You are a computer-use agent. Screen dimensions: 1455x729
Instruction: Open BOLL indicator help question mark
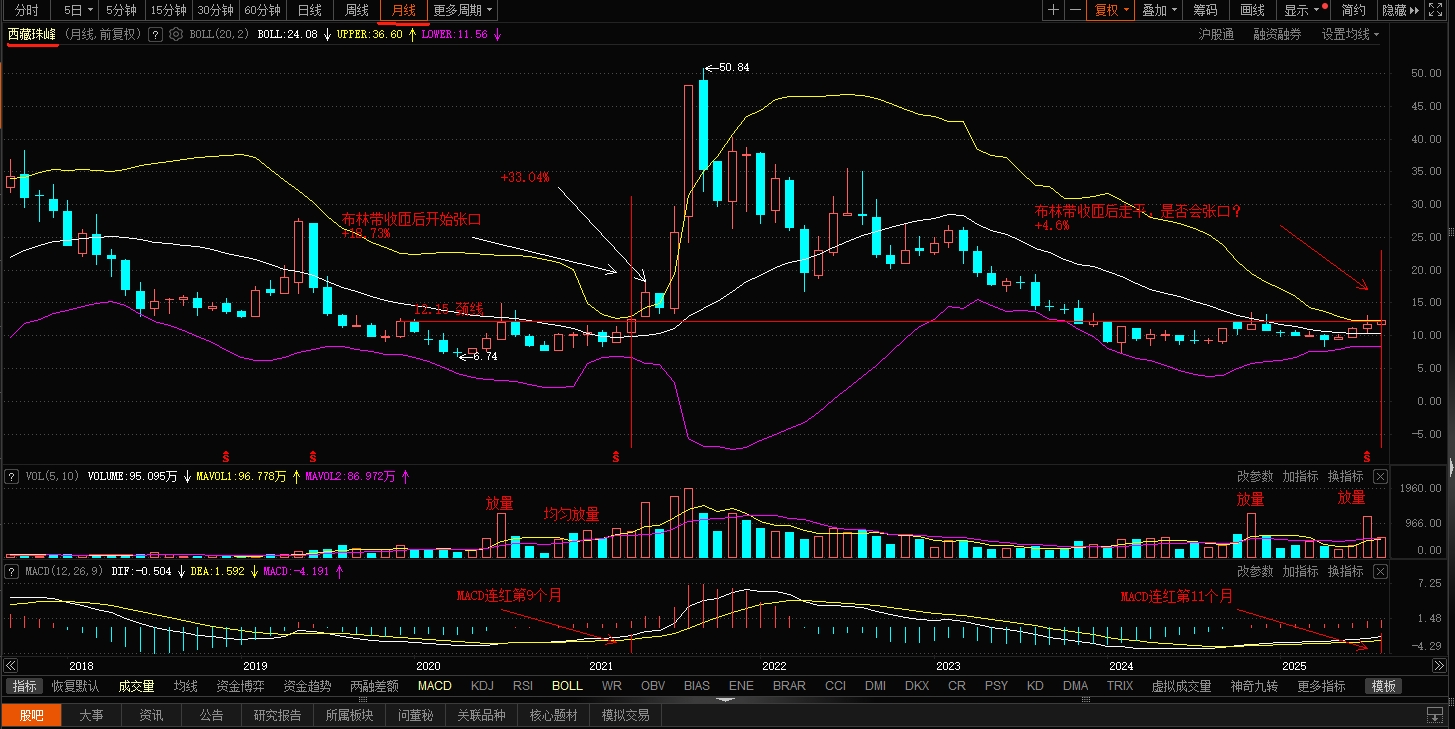point(155,34)
